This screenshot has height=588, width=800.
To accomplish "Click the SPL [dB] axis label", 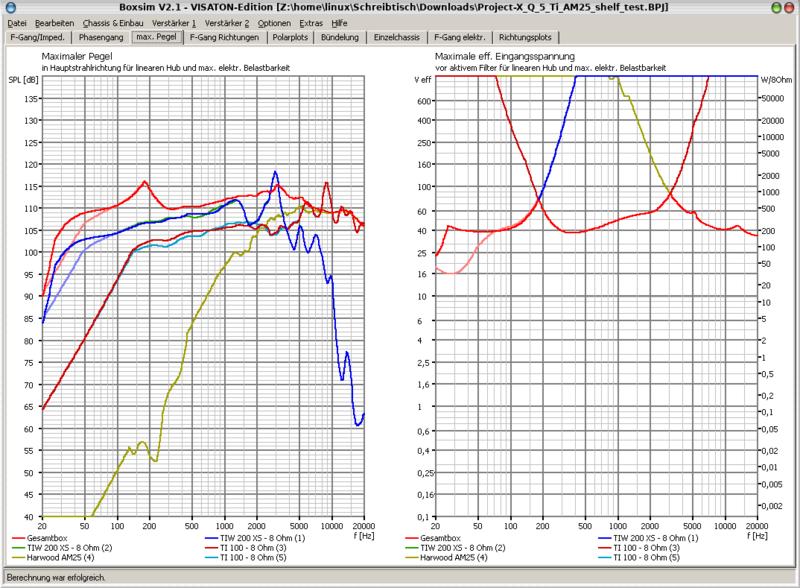I will (x=23, y=80).
